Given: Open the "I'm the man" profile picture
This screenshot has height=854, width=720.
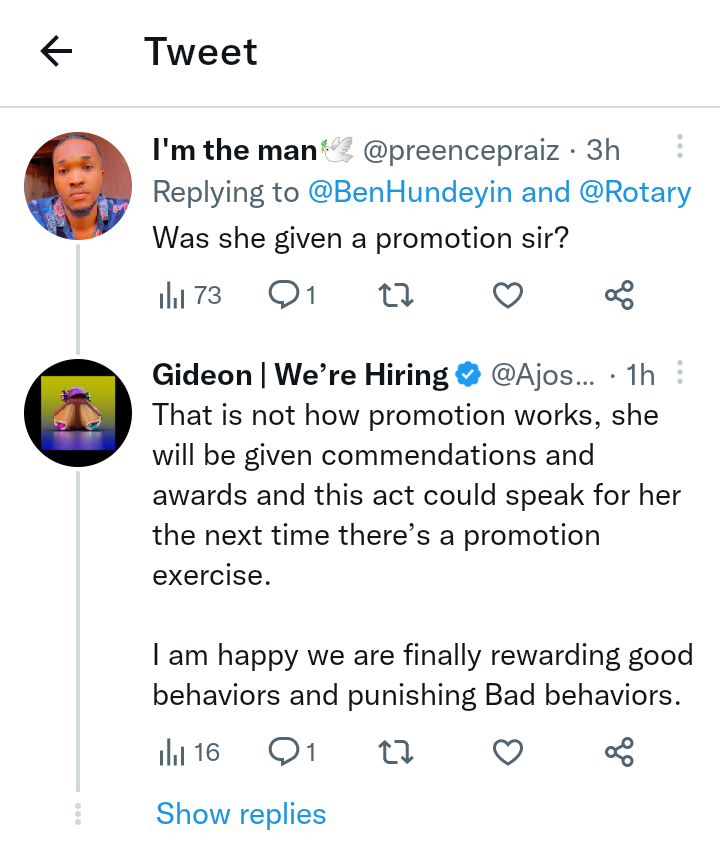Looking at the screenshot, I should pyautogui.click(x=78, y=186).
